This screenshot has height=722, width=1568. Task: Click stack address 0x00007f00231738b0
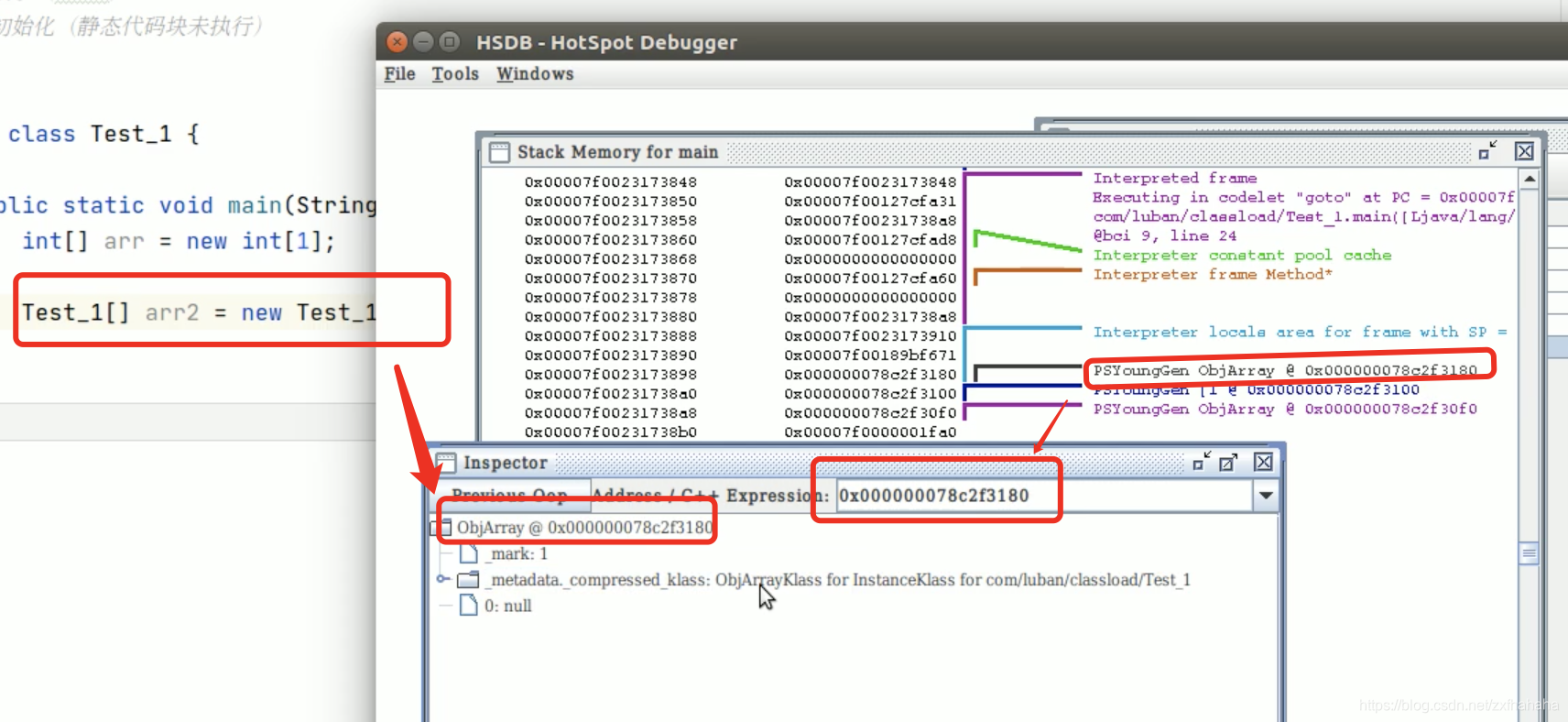(x=611, y=432)
